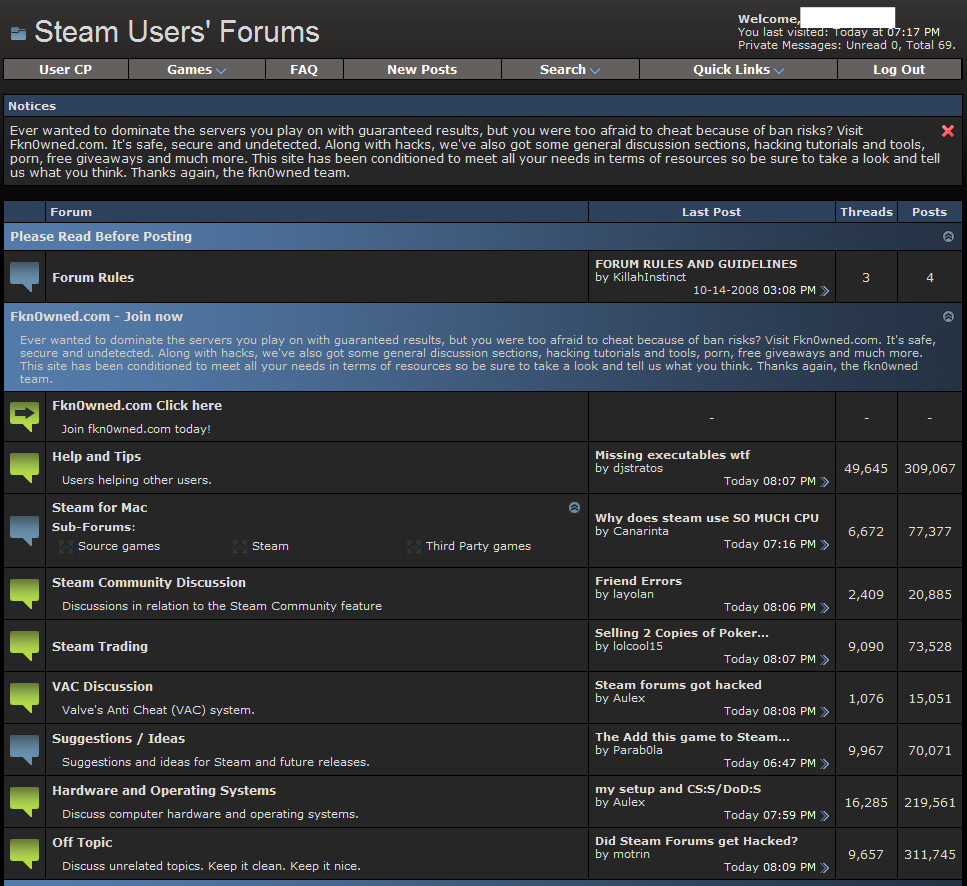The image size is (967, 886).
Task: Click the Steam for Mac status bubble icon
Action: pyautogui.click(x=25, y=531)
